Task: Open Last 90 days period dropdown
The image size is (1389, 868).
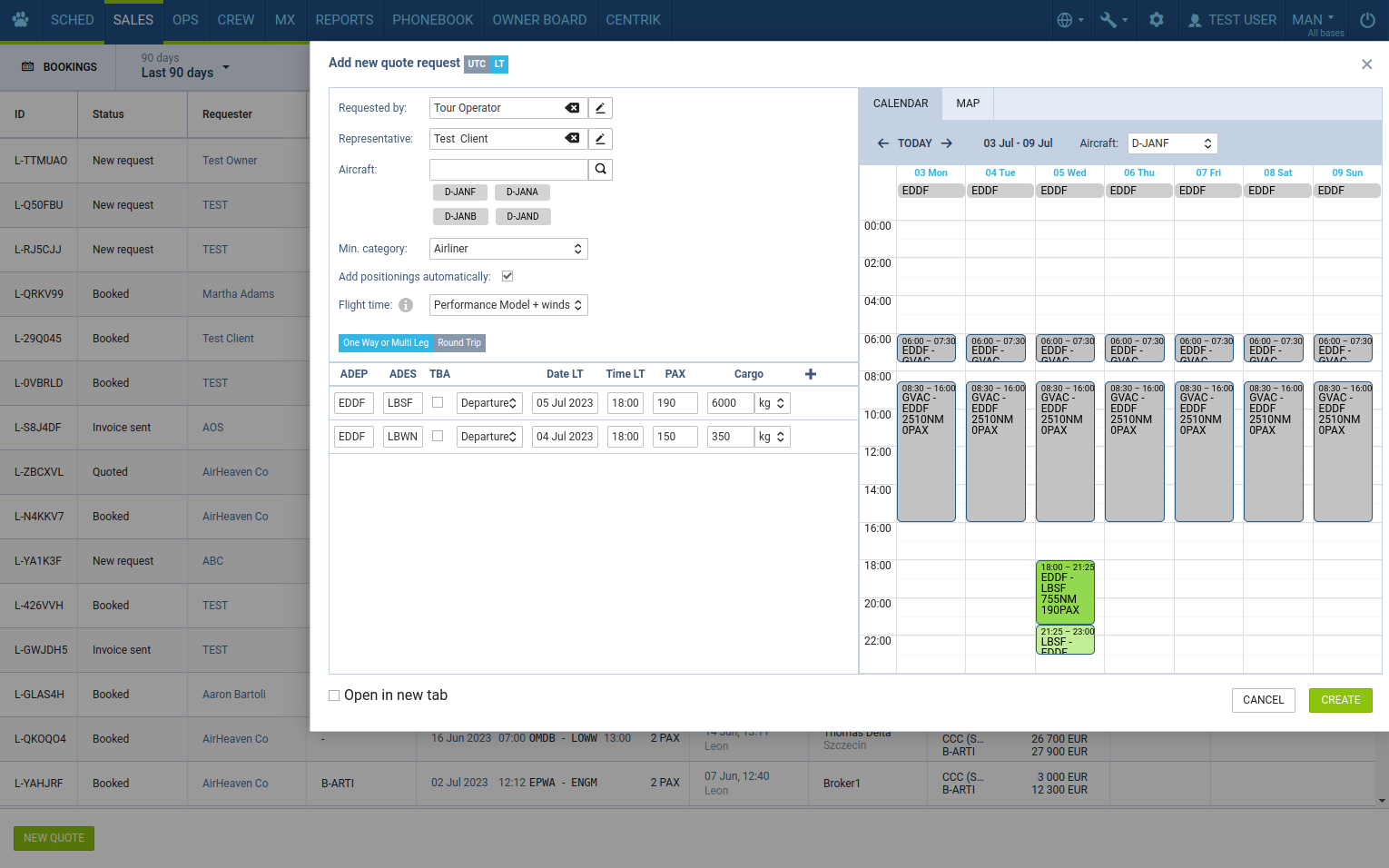Action: [x=186, y=66]
